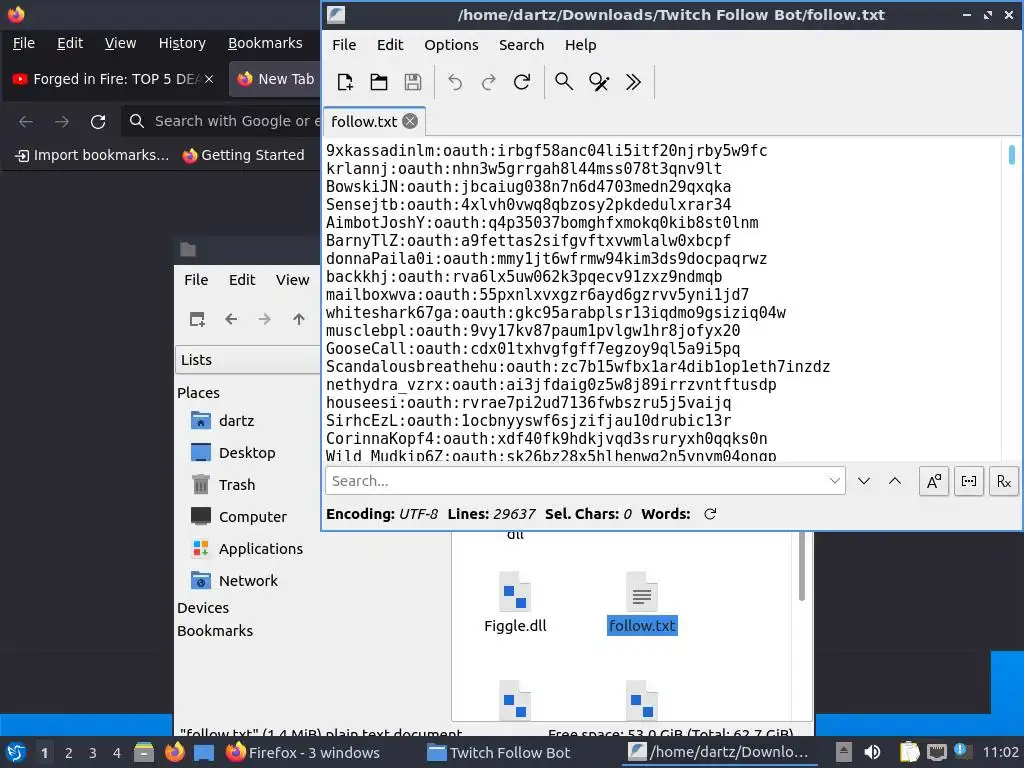Click the Firefox back arrow
This screenshot has height=768, width=1024.
coord(26,121)
